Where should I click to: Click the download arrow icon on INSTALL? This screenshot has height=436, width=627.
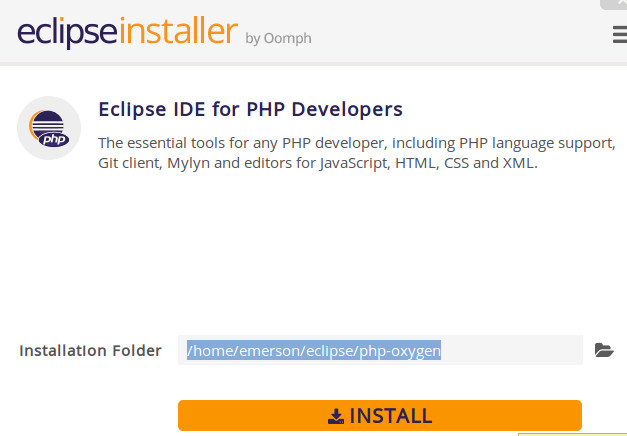click(x=336, y=416)
